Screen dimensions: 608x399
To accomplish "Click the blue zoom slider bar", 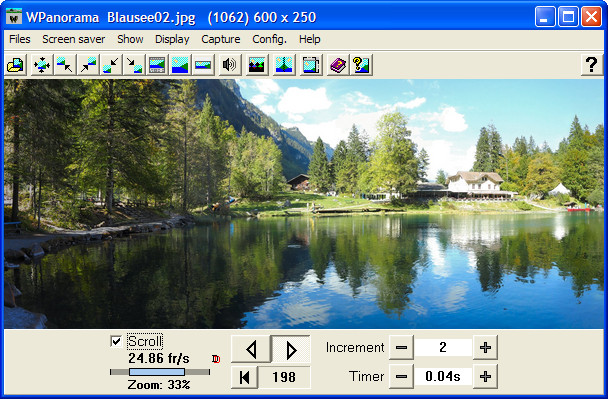I will [x=157, y=372].
